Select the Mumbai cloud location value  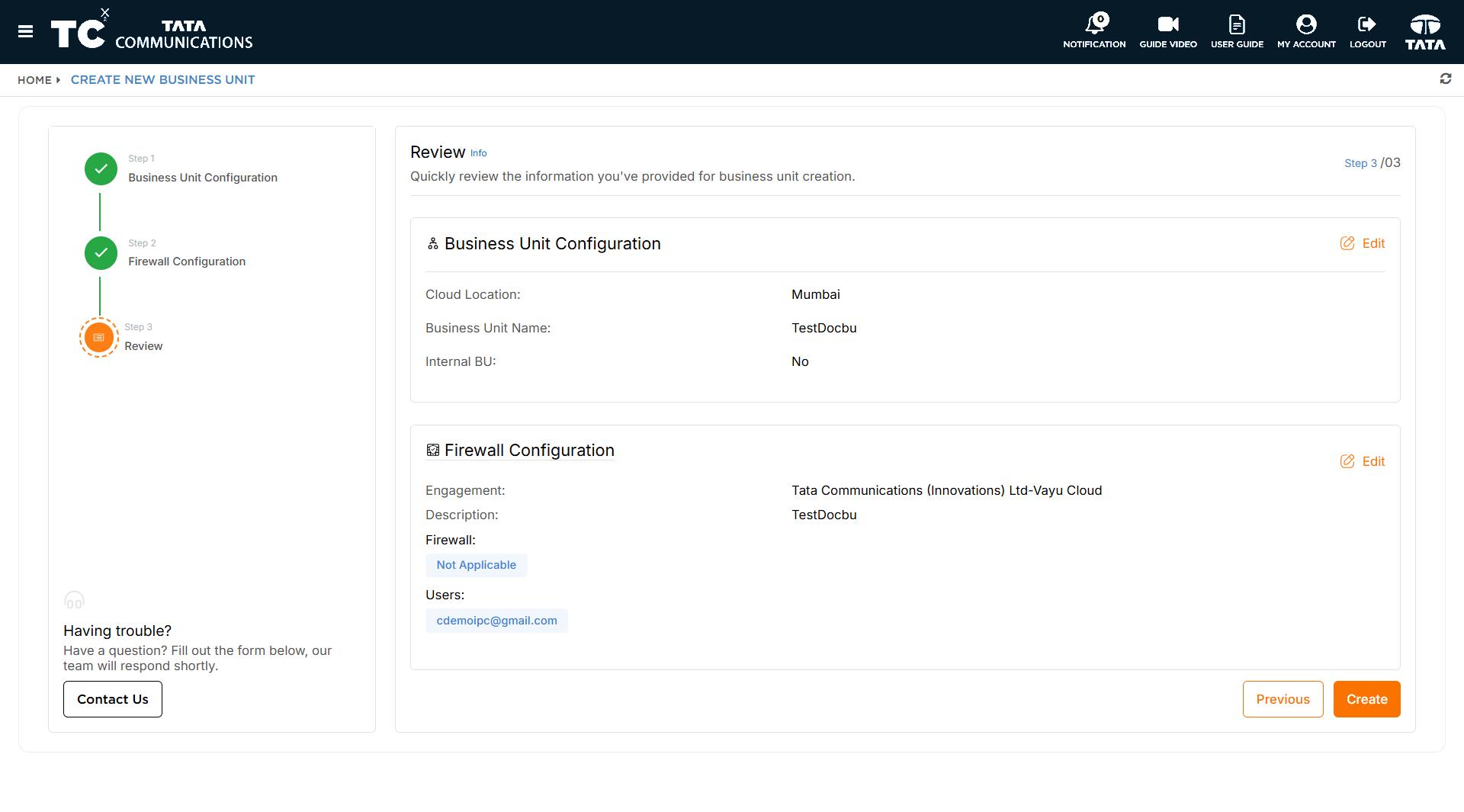tap(815, 294)
